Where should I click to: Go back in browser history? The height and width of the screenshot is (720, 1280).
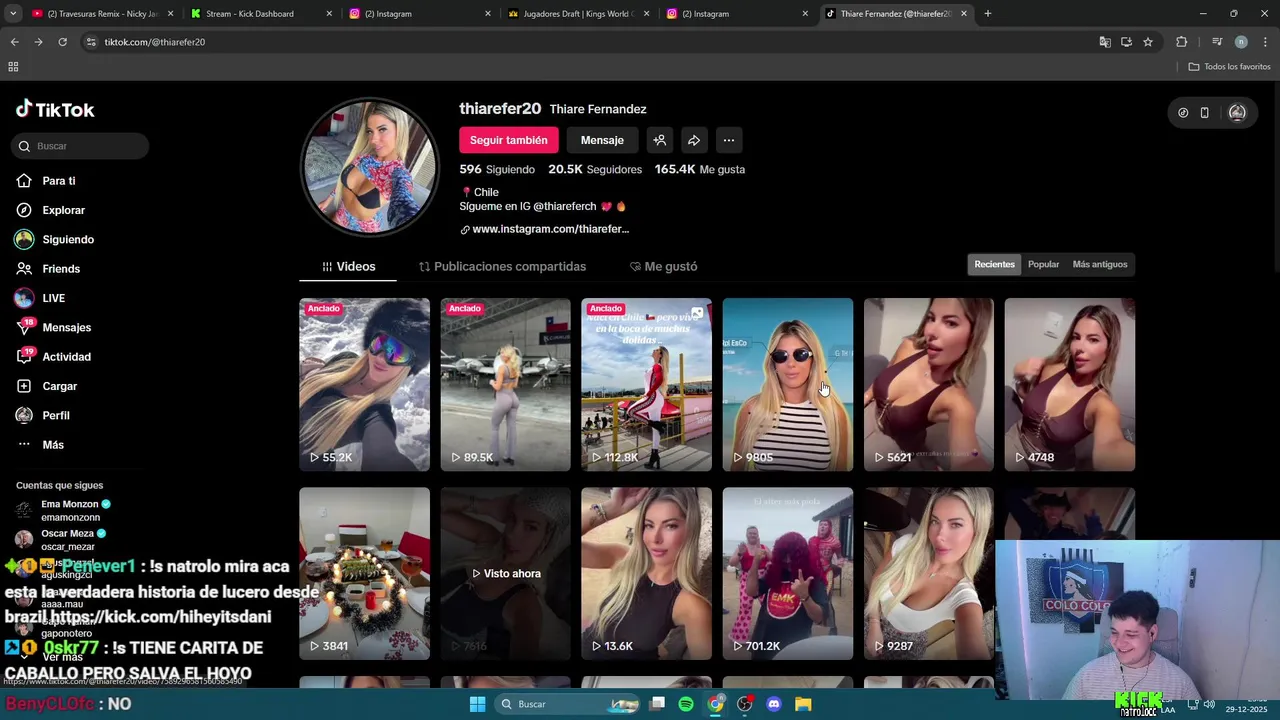(x=14, y=42)
